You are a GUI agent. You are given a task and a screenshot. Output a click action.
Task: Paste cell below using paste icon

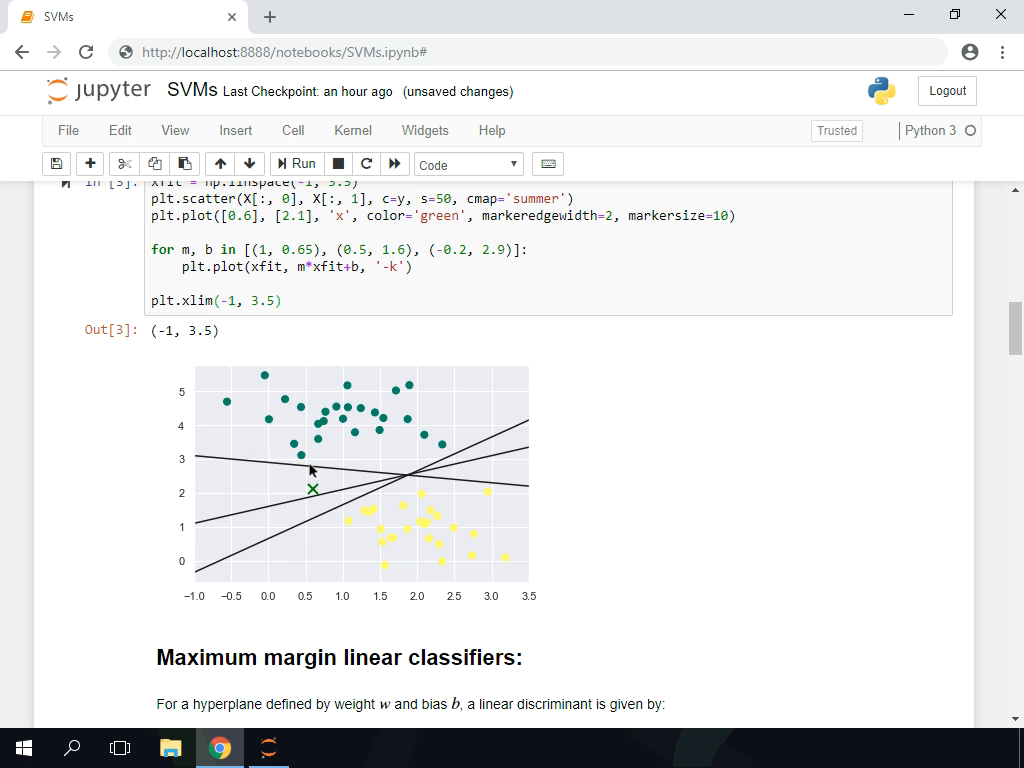185,163
